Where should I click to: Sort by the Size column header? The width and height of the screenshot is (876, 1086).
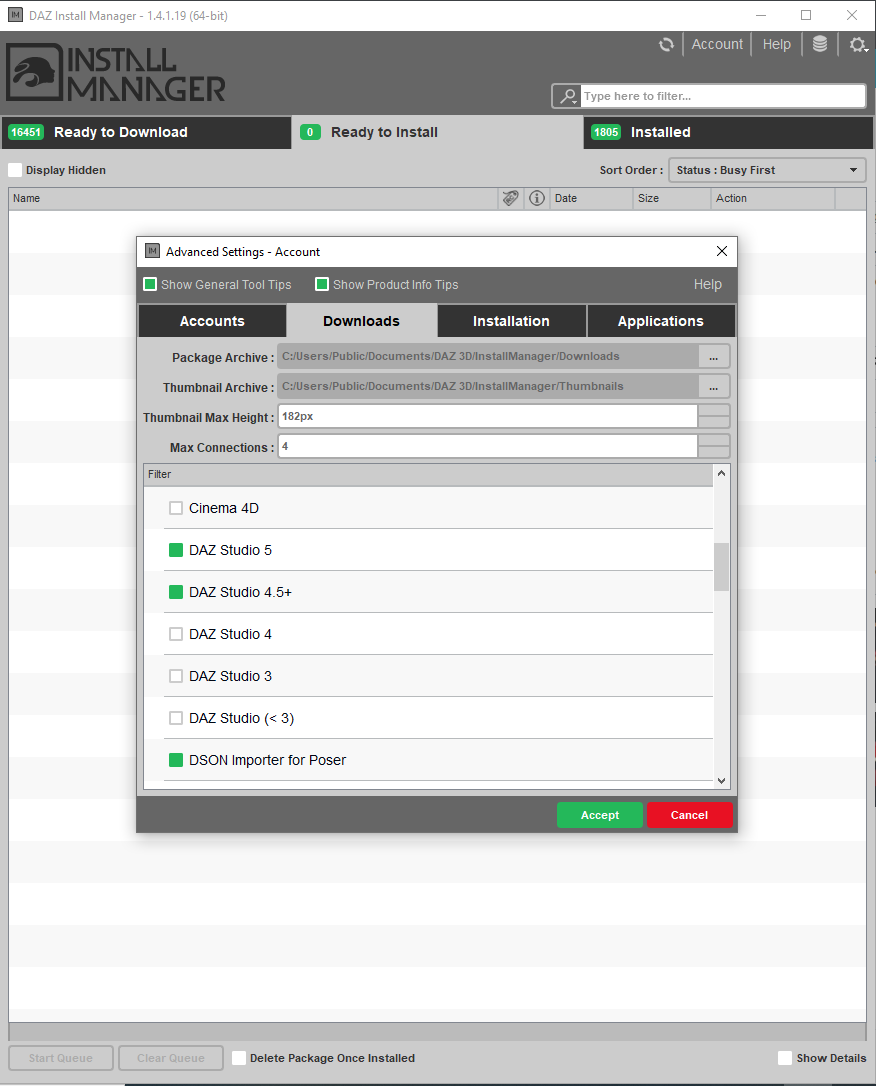pyautogui.click(x=672, y=198)
